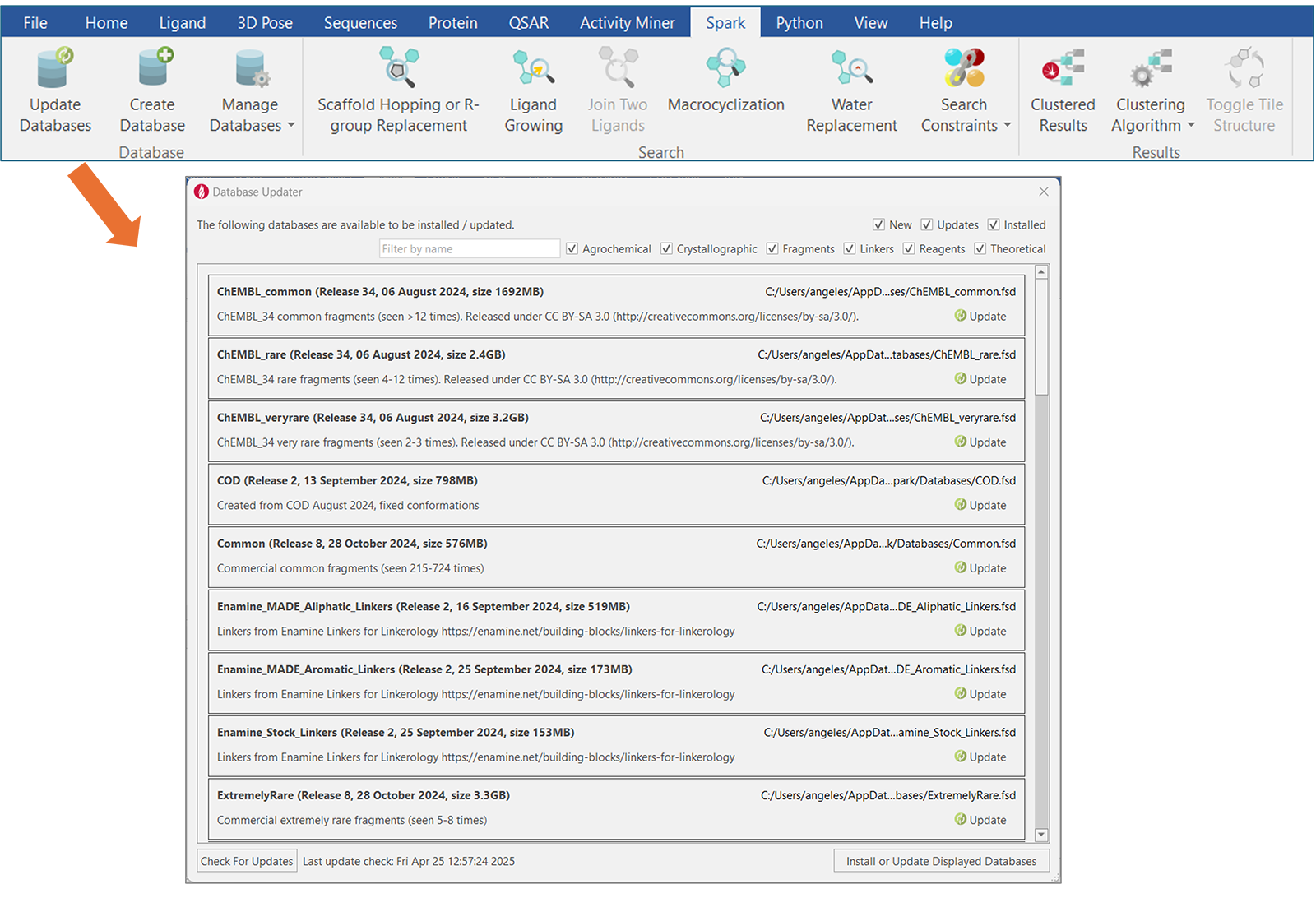Click update icon for Enamine_MADE_Aliphatic_Linkers
This screenshot has height=898, width=1316.
[960, 631]
